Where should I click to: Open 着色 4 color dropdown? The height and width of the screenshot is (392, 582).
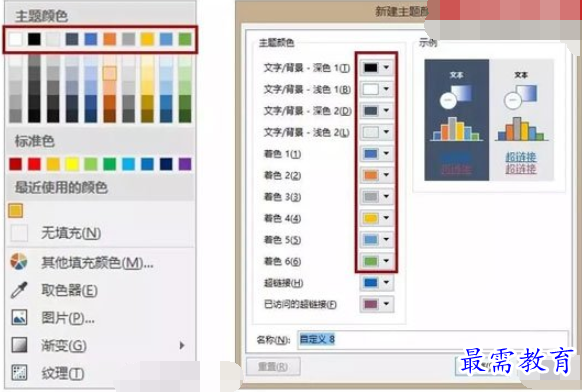pyautogui.click(x=376, y=218)
